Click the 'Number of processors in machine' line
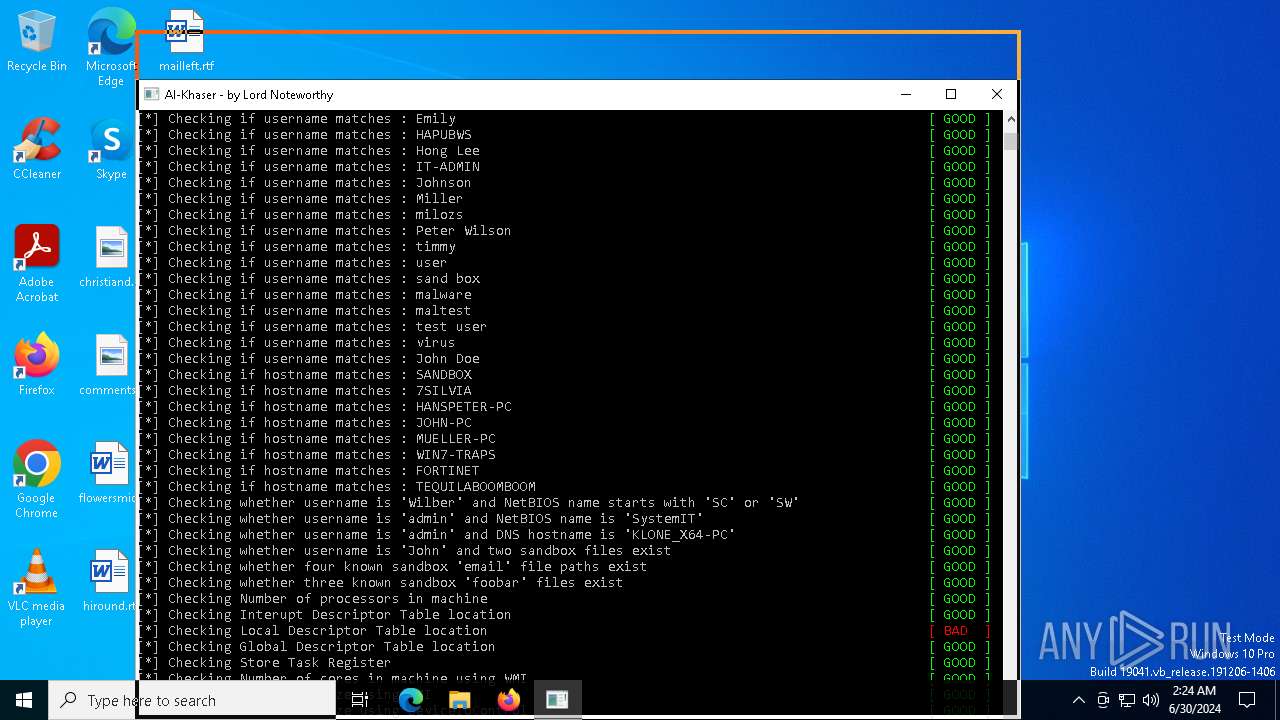The width and height of the screenshot is (1280, 720). coord(313,599)
